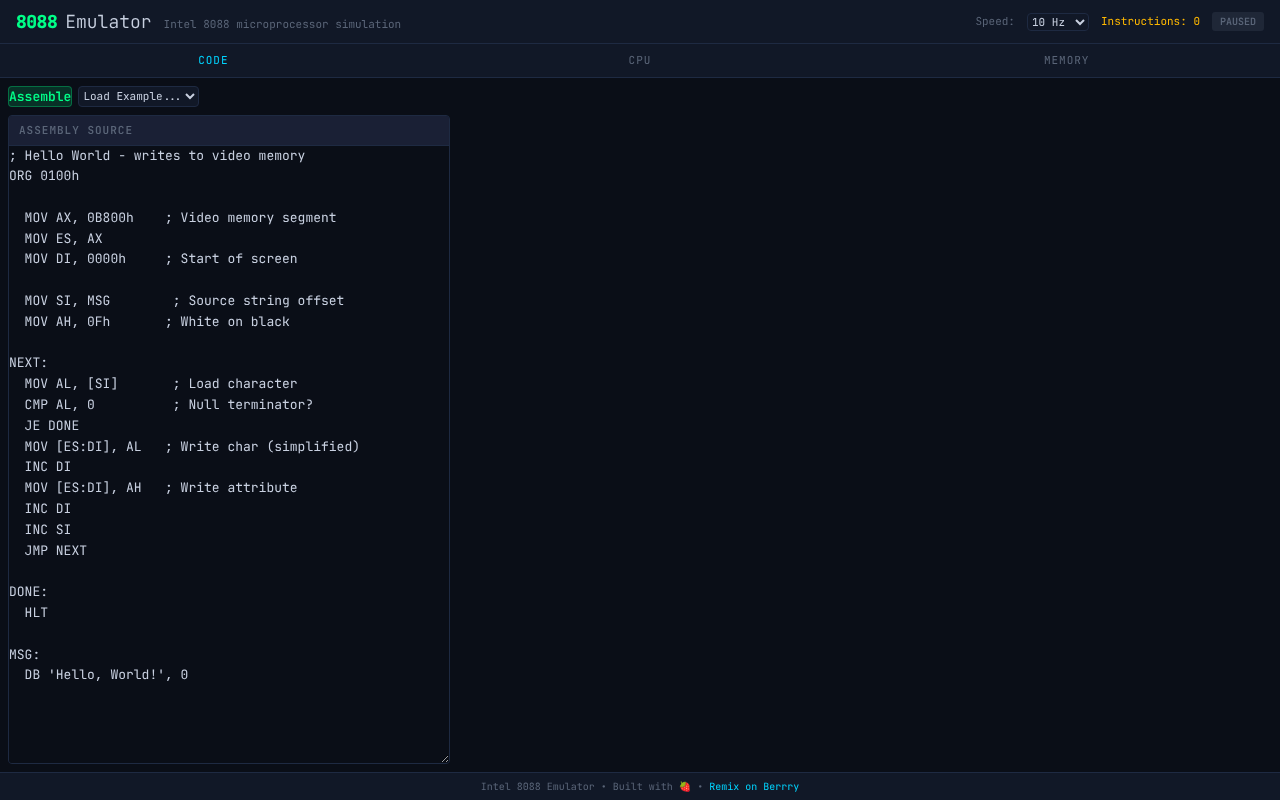Switch to the CPU tab
Image resolution: width=1280 pixels, height=800 pixels.
click(x=640, y=61)
